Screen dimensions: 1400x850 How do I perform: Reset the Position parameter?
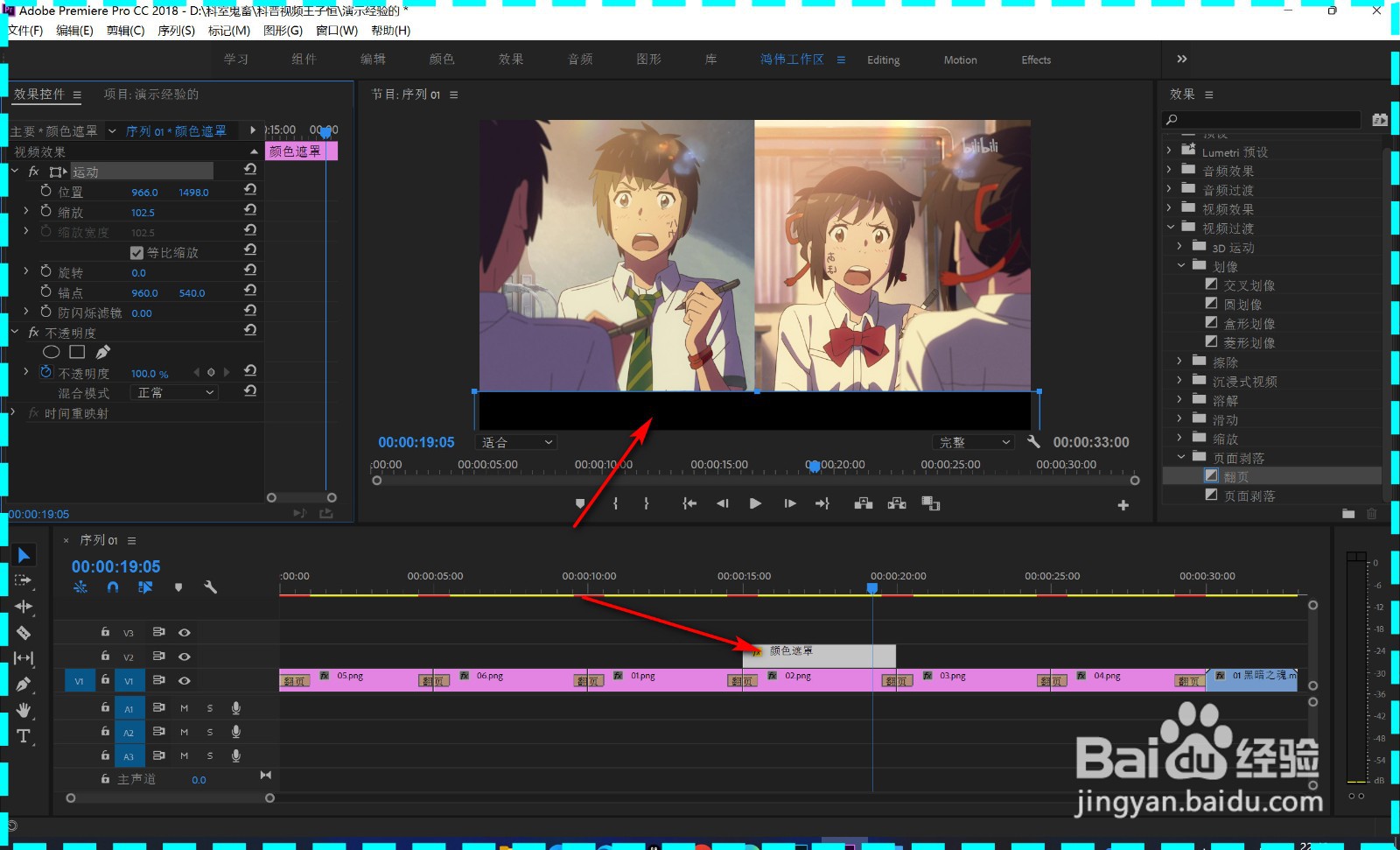[x=250, y=189]
